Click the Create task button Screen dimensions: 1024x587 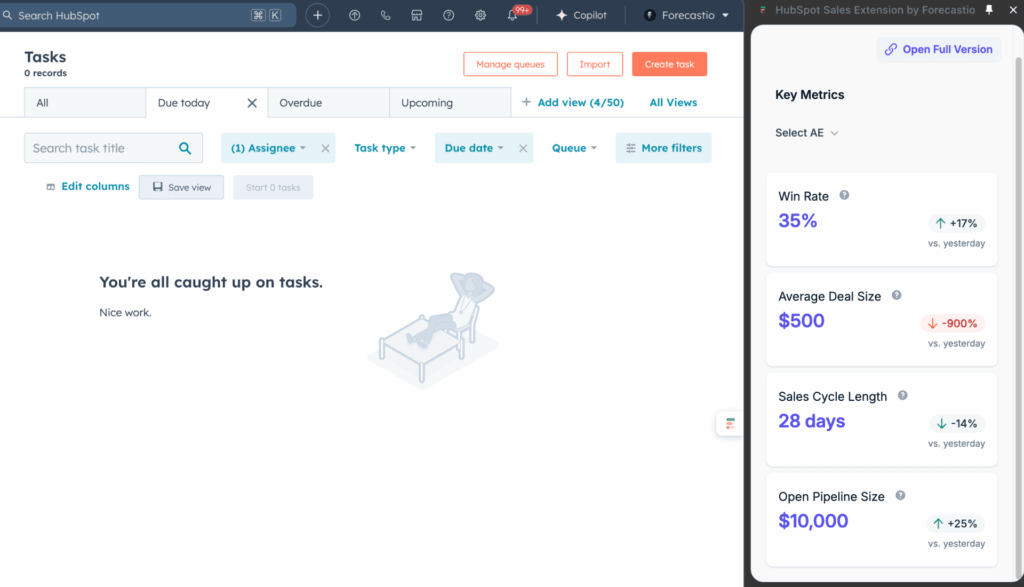point(669,64)
